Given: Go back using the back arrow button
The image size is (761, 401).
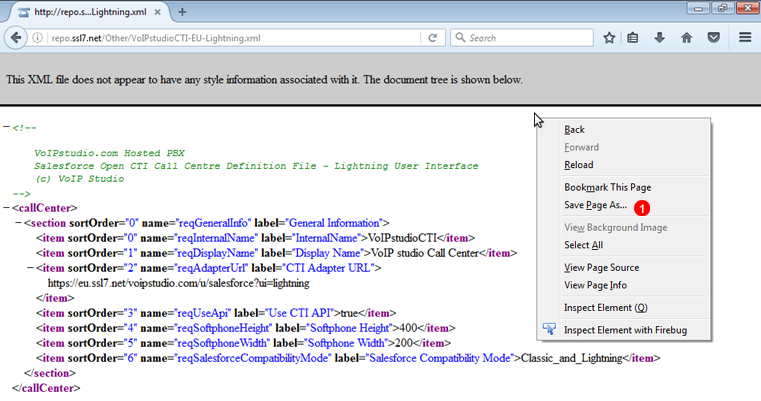Looking at the screenshot, I should (x=16, y=38).
